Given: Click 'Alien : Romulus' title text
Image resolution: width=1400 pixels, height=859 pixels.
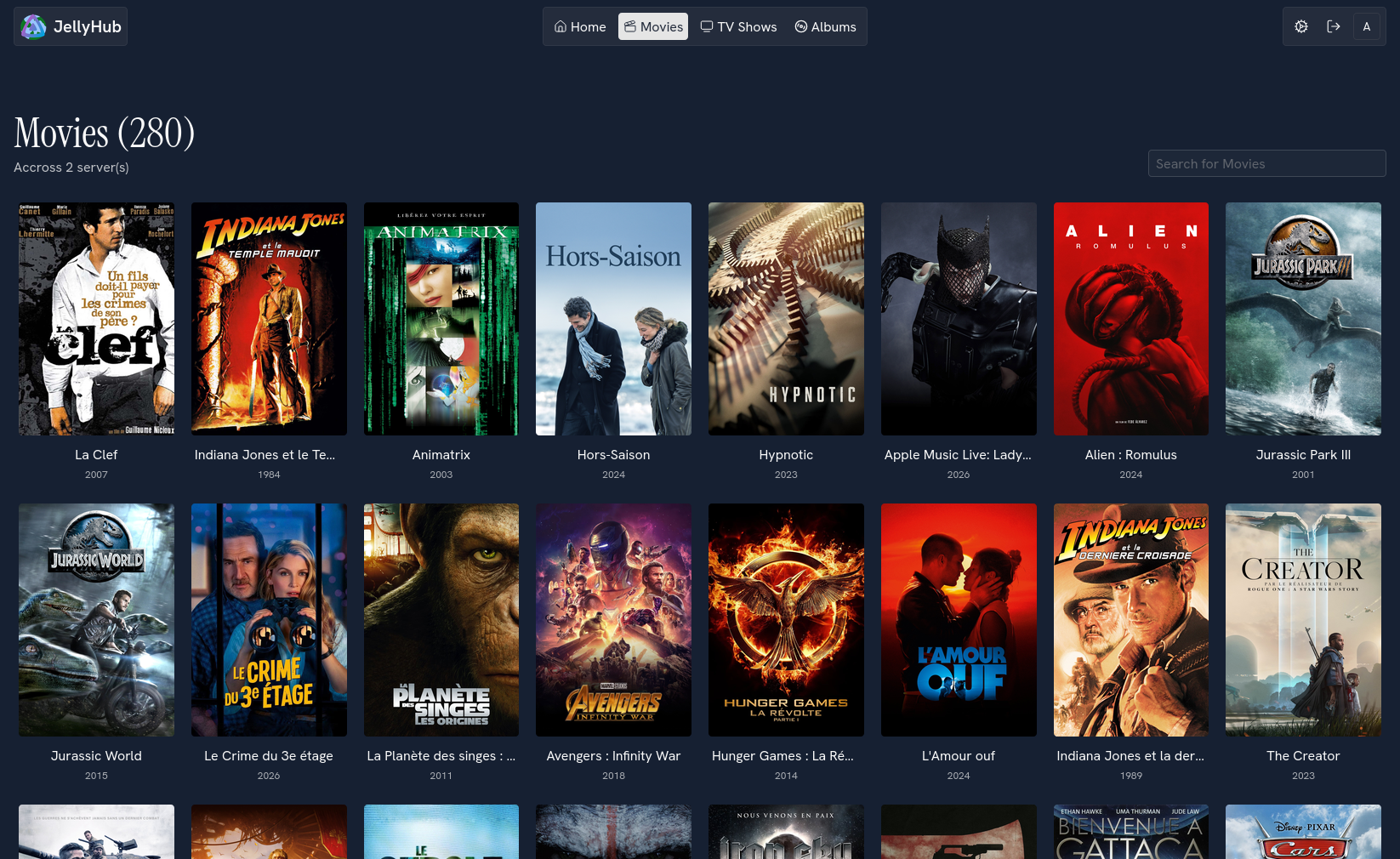Looking at the screenshot, I should pyautogui.click(x=1131, y=455).
